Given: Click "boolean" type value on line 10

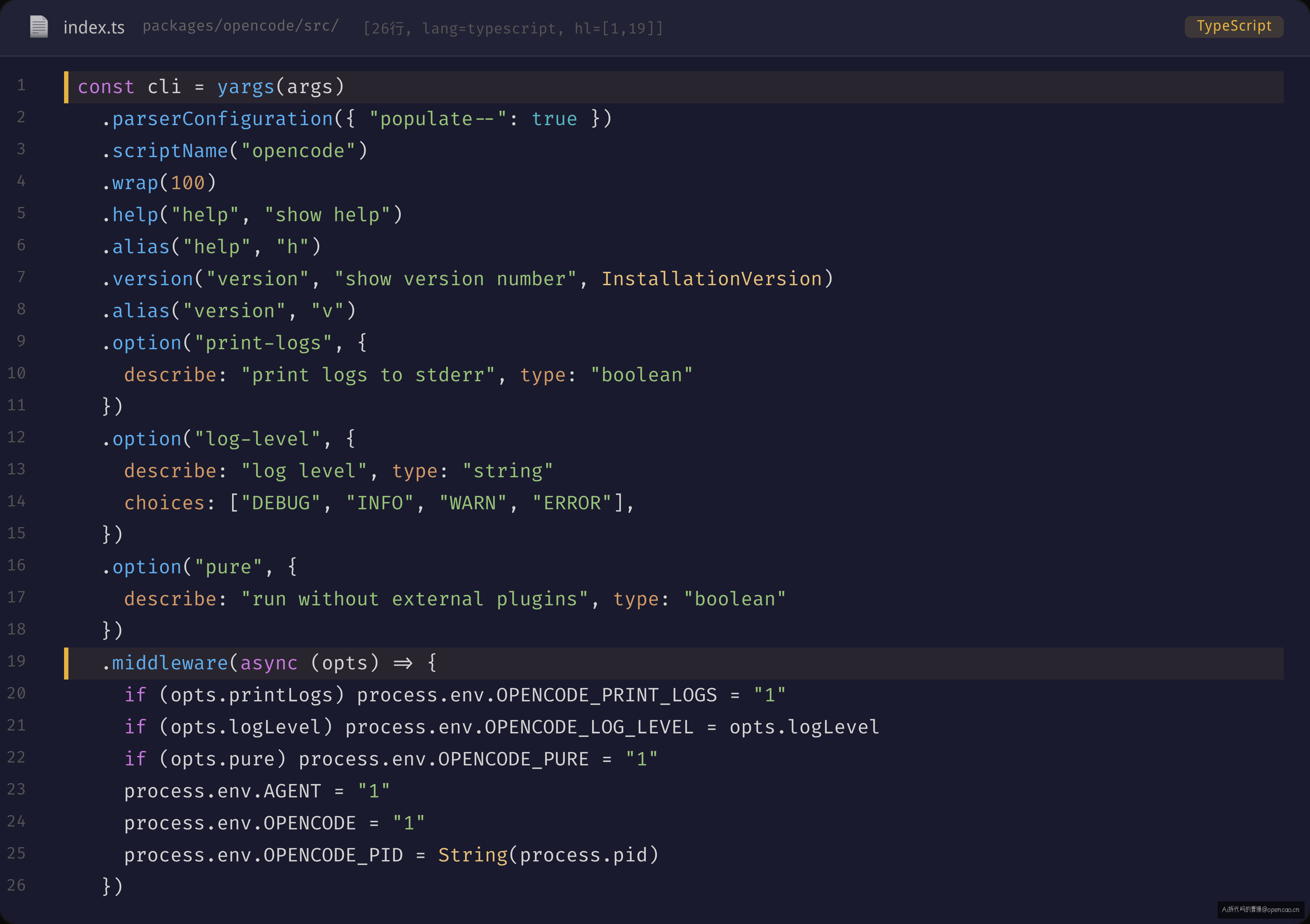Looking at the screenshot, I should tap(642, 375).
